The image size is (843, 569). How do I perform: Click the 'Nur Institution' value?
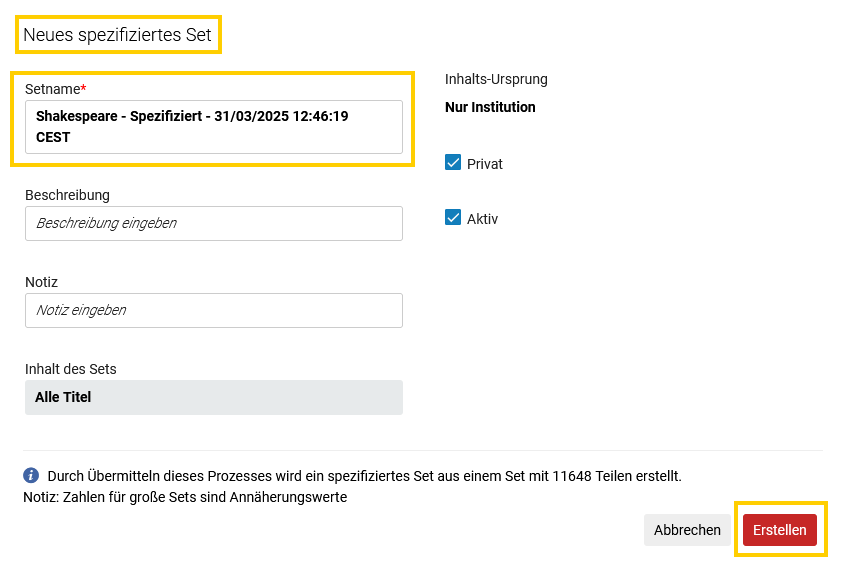(490, 107)
